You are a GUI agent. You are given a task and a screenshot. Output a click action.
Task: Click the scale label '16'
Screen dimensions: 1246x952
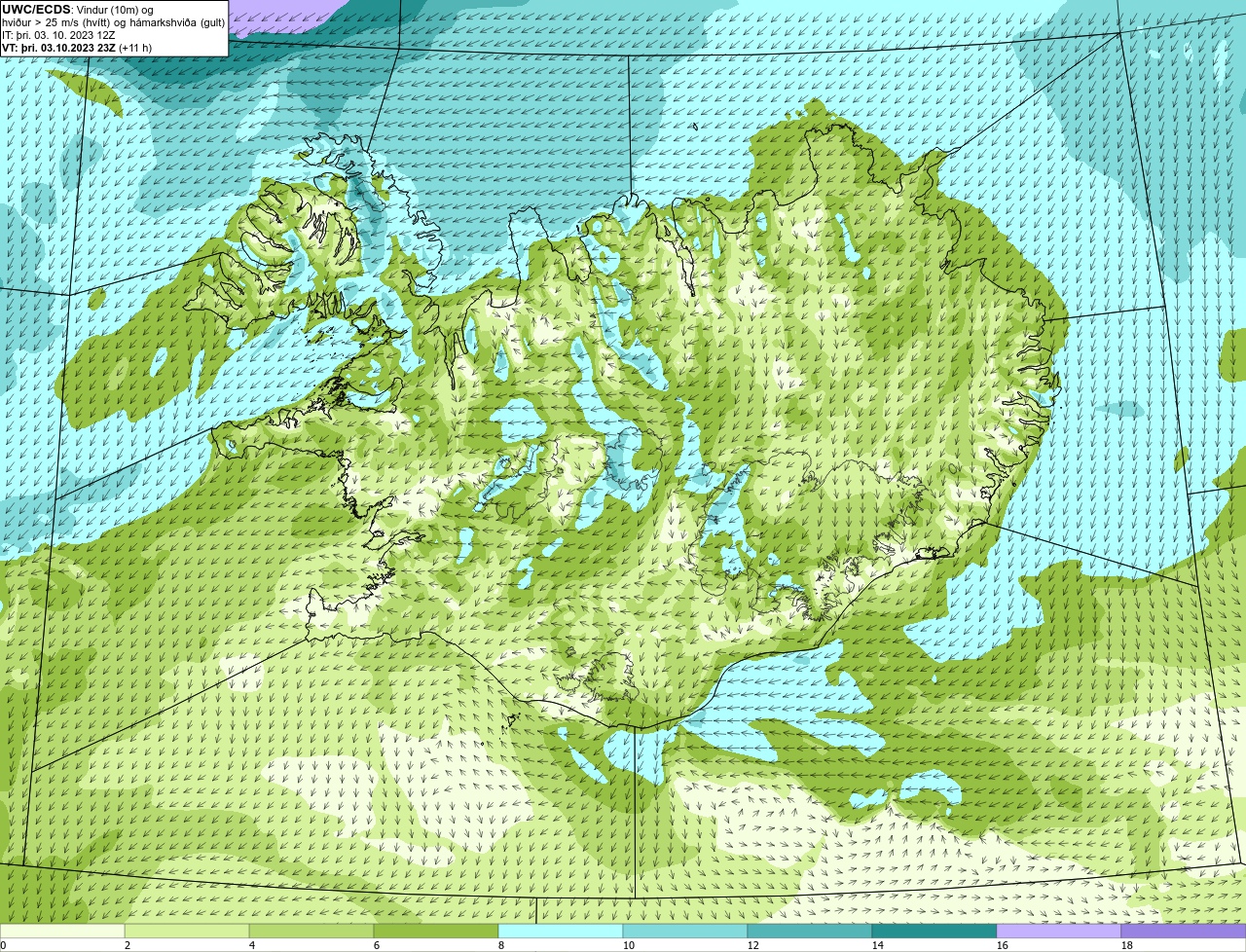(1002, 945)
